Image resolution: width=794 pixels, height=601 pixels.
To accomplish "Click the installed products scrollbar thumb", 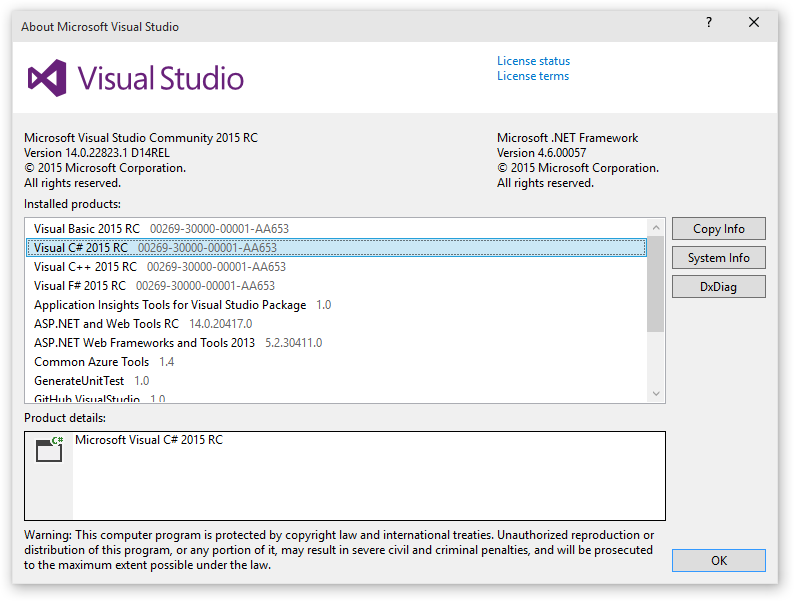I will click(655, 284).
